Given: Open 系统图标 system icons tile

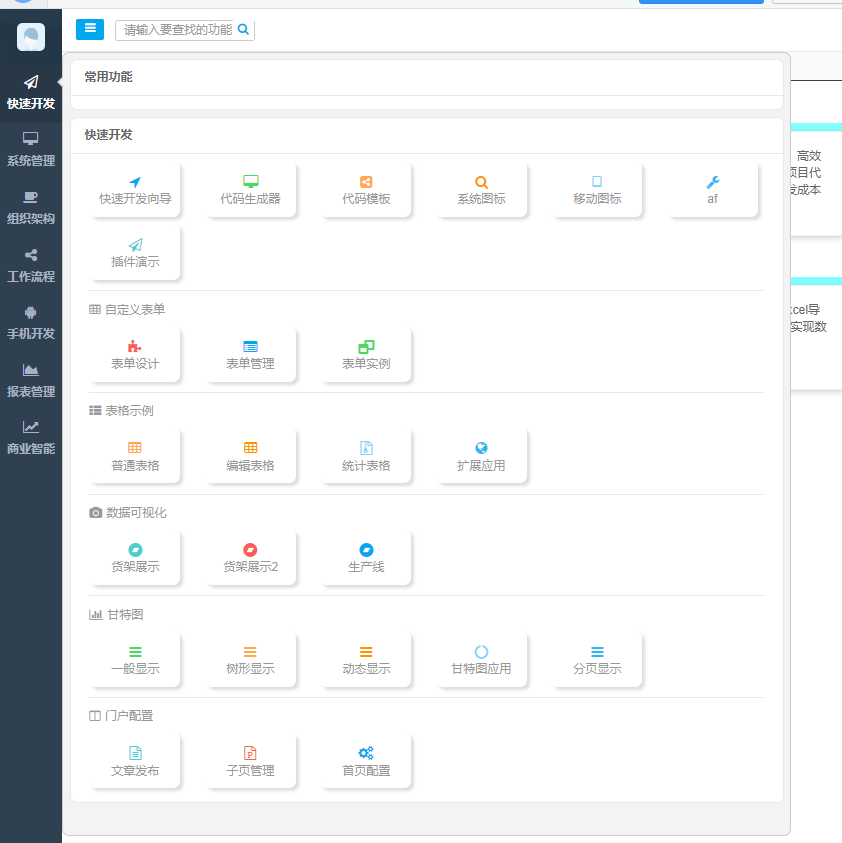Looking at the screenshot, I should tap(481, 190).
